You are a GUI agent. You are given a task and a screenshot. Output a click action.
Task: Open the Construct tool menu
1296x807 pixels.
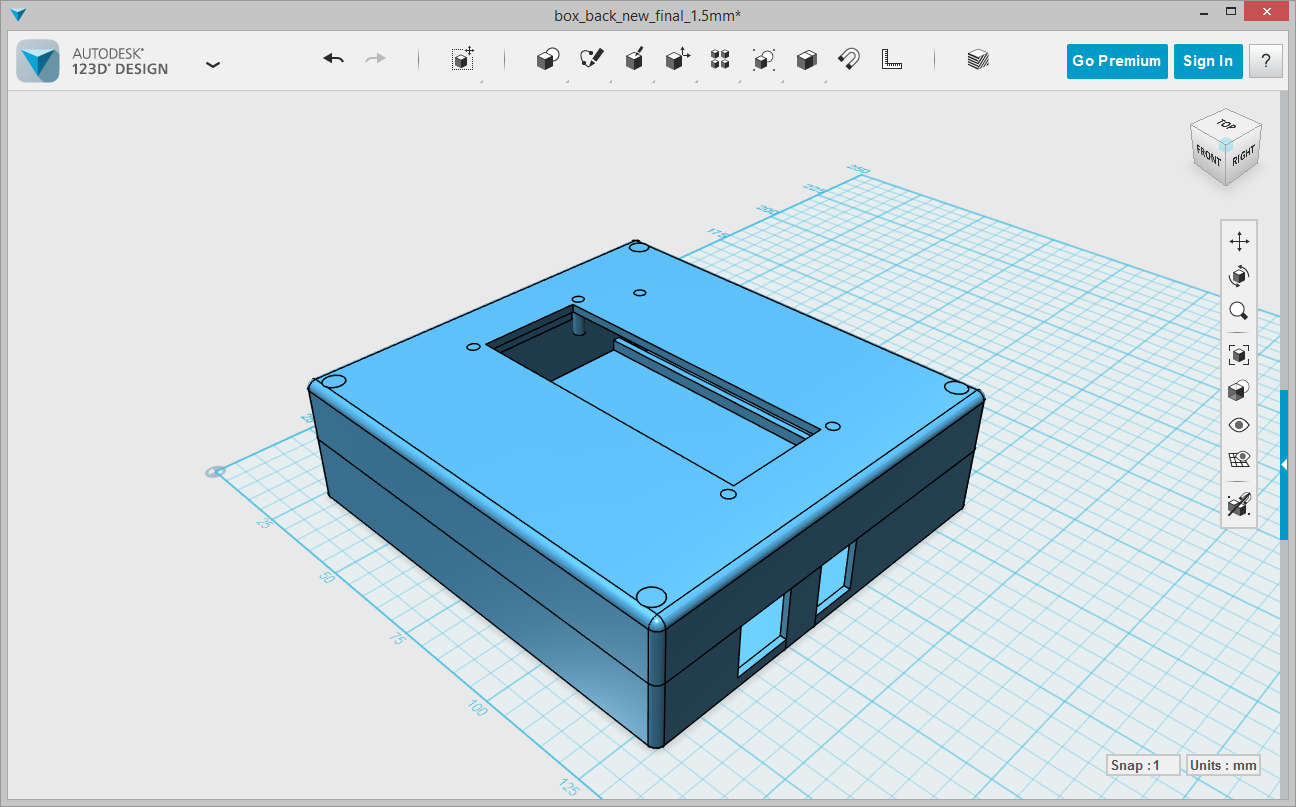tap(634, 60)
